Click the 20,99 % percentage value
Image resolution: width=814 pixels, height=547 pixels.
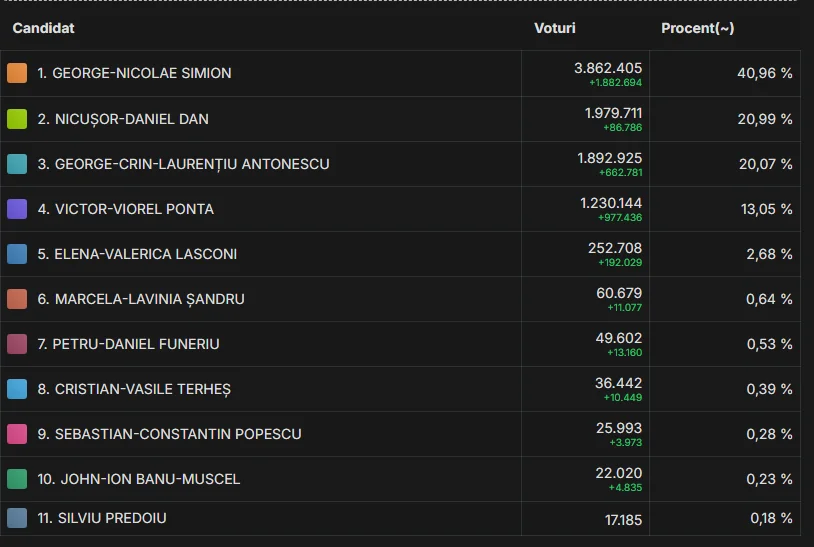tap(765, 119)
